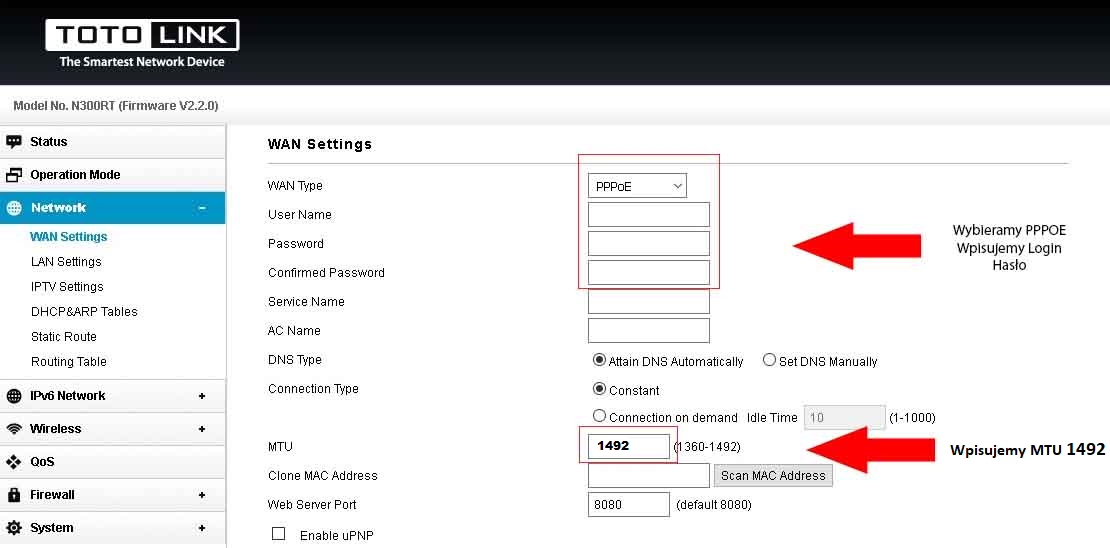Click the System gear icon
Viewport: 1110px width, 548px height.
pyautogui.click(x=14, y=528)
